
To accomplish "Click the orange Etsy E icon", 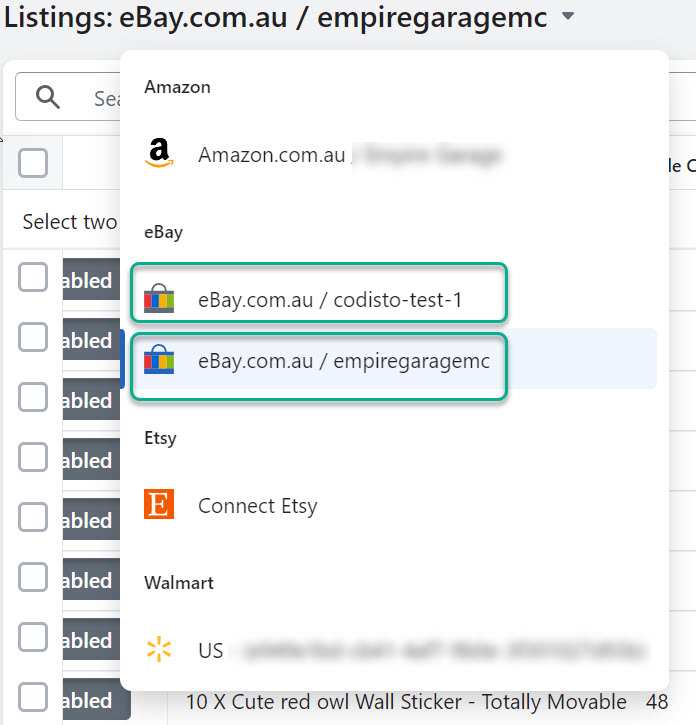I will (159, 504).
